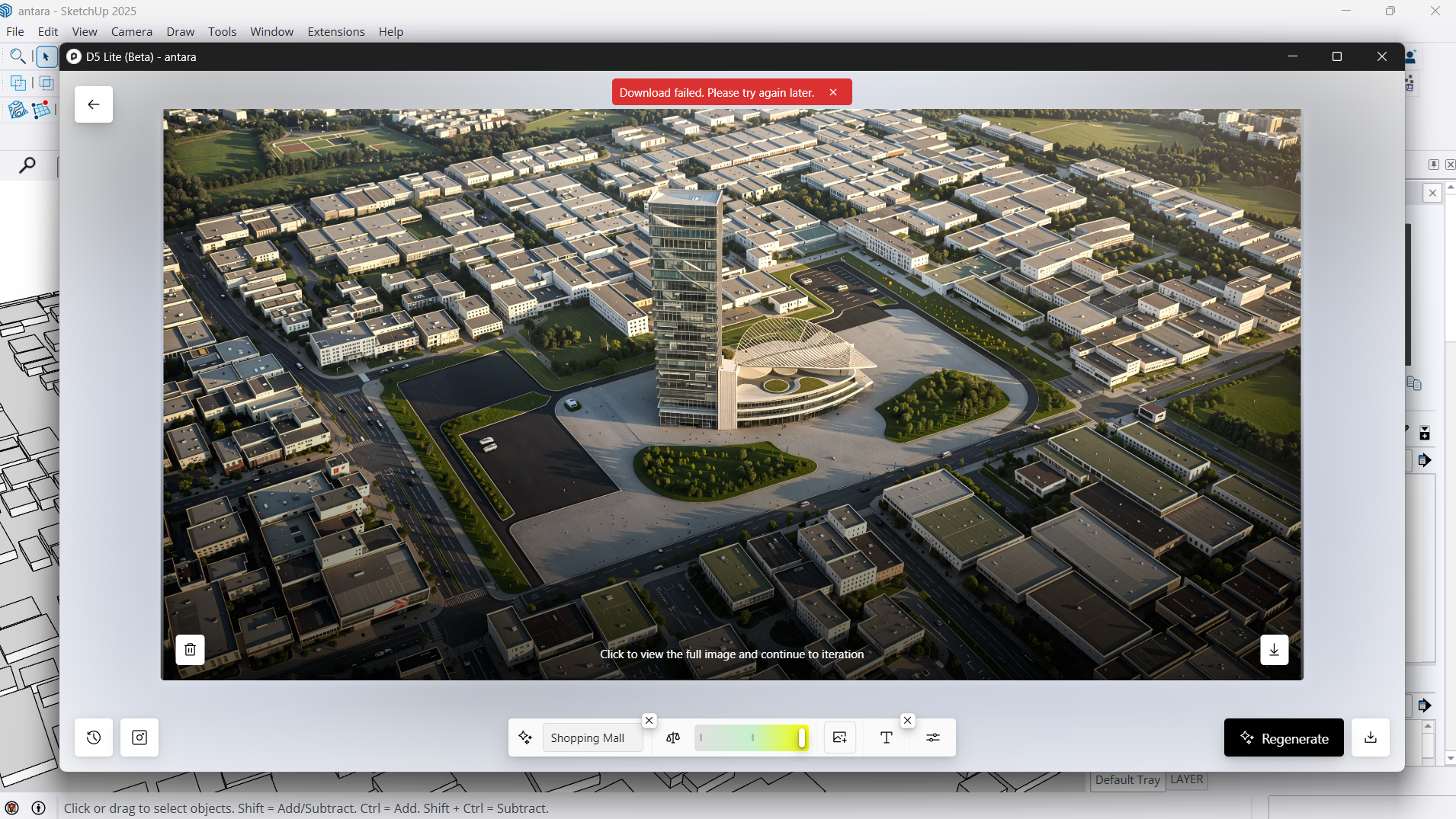Click the yellow-green strength slider handle
1456x819 pixels.
[801, 737]
